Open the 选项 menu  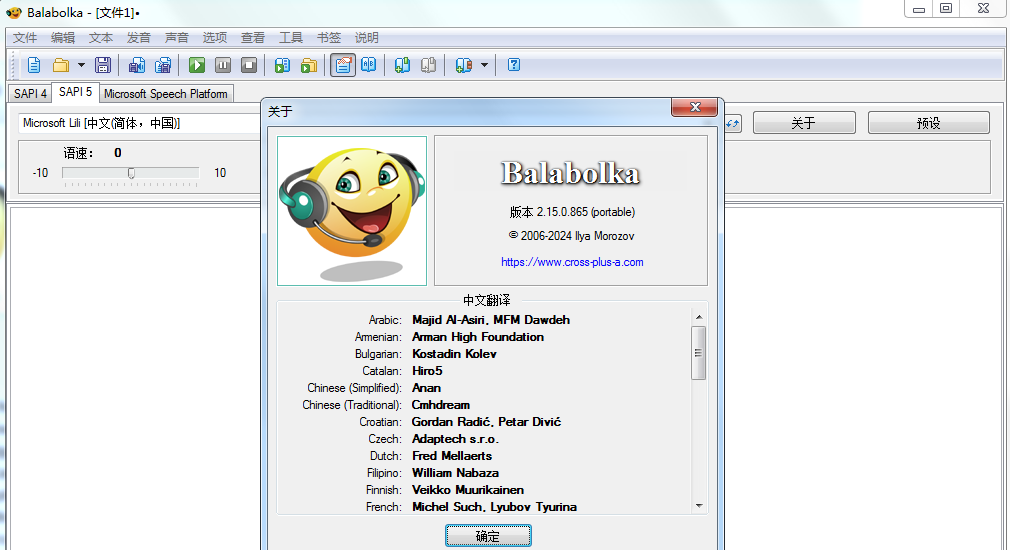pyautogui.click(x=214, y=38)
